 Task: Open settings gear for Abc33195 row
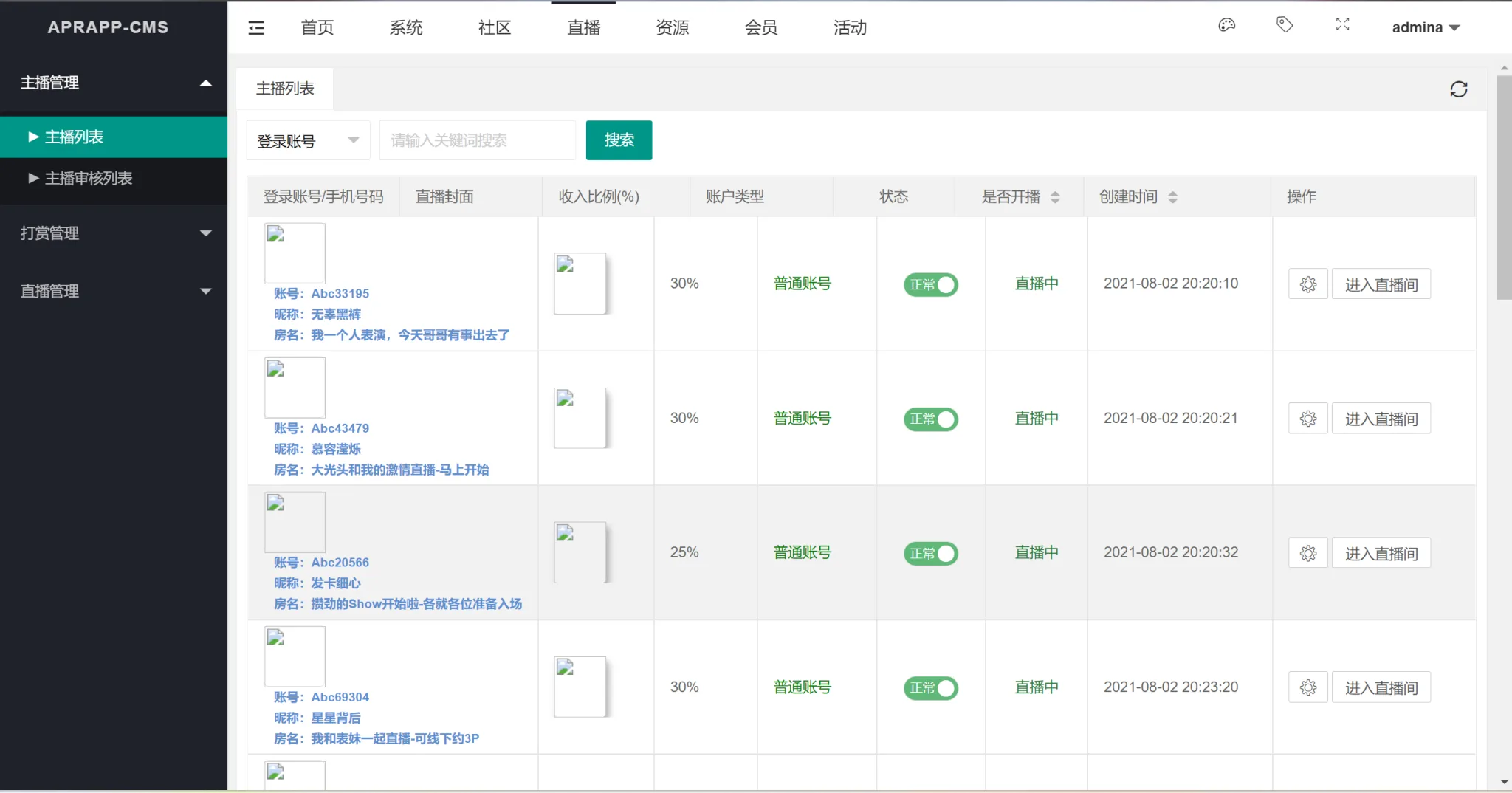[x=1307, y=284]
